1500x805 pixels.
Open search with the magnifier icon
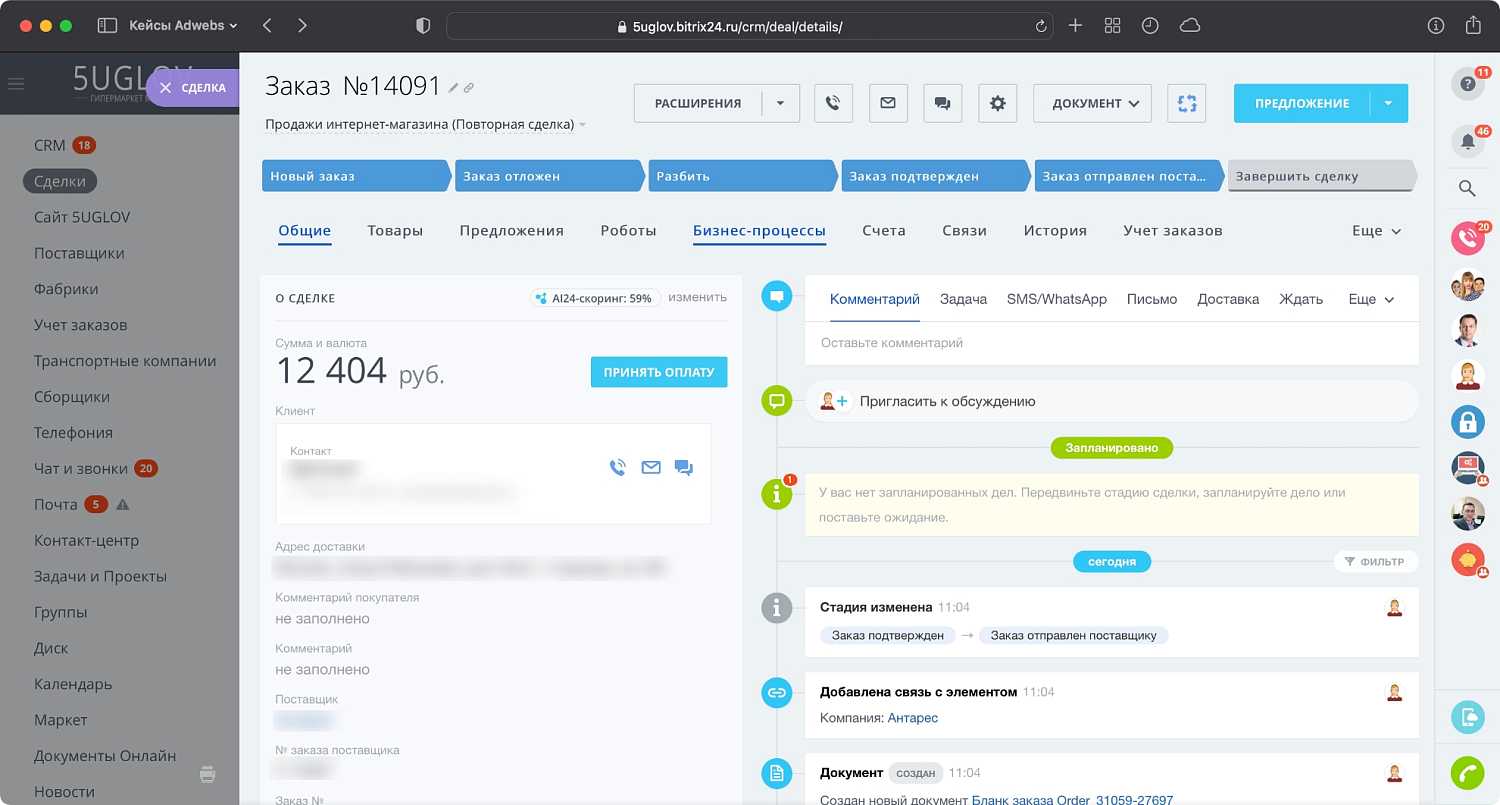[1467, 188]
